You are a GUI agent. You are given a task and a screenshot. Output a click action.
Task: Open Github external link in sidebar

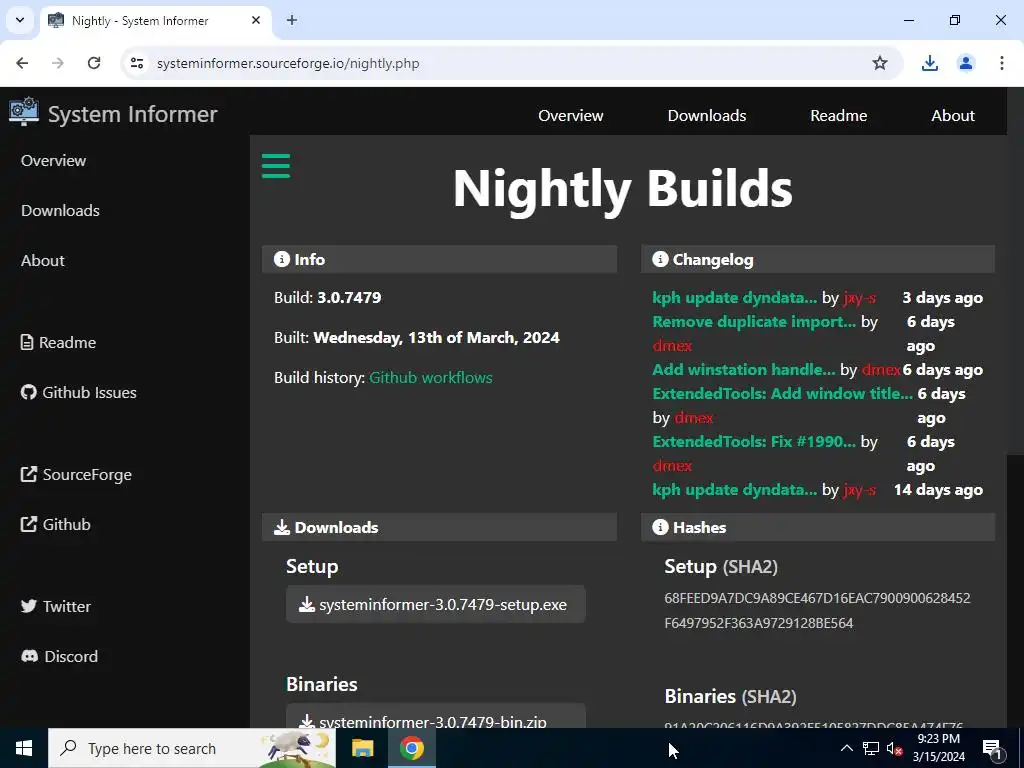[56, 524]
